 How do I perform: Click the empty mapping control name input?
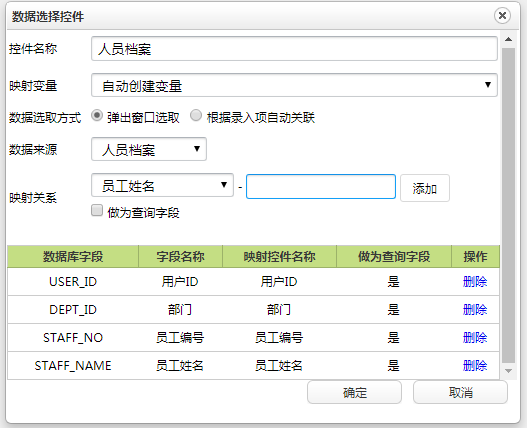(321, 187)
